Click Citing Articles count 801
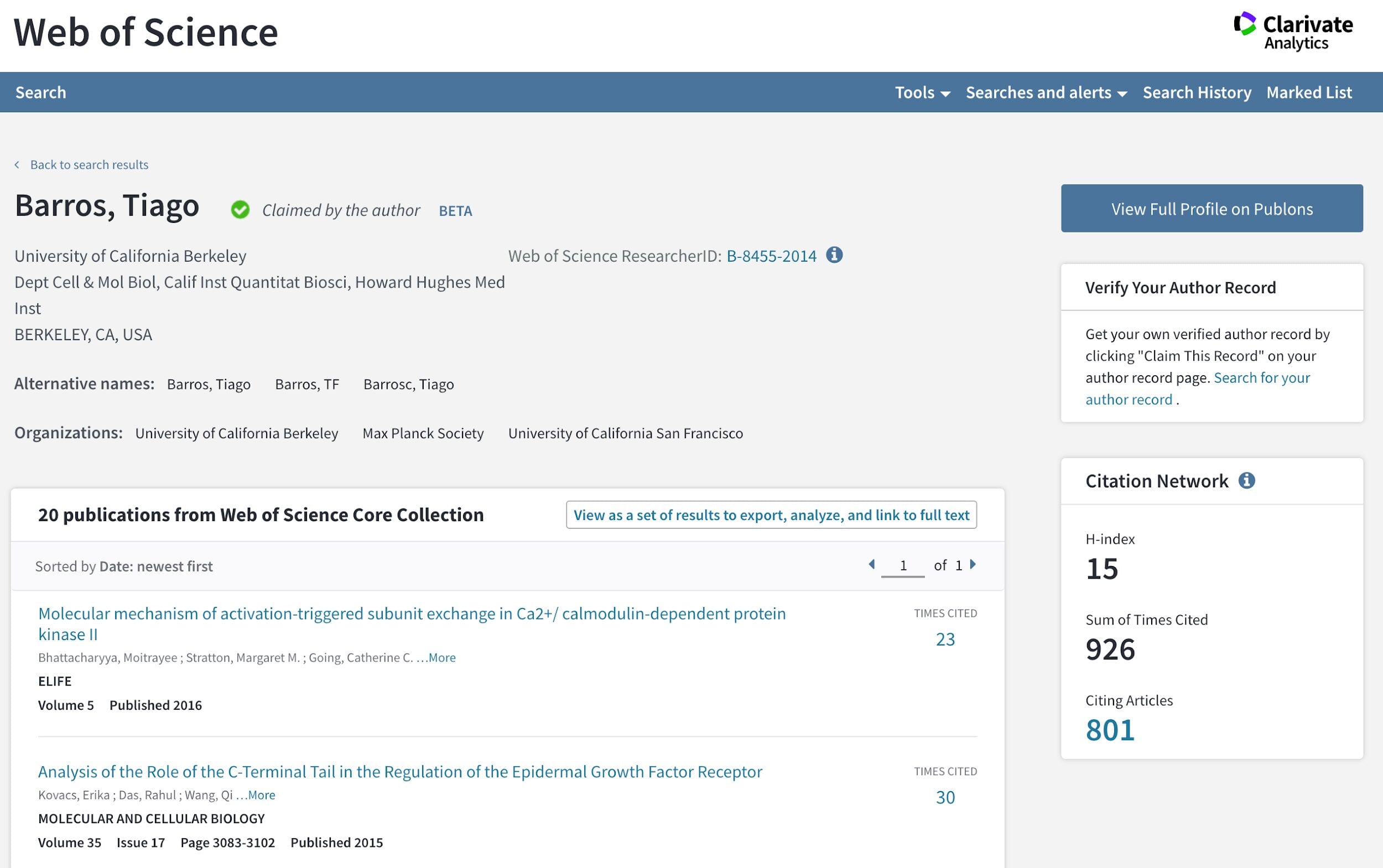Image resolution: width=1383 pixels, height=868 pixels. (x=1110, y=730)
